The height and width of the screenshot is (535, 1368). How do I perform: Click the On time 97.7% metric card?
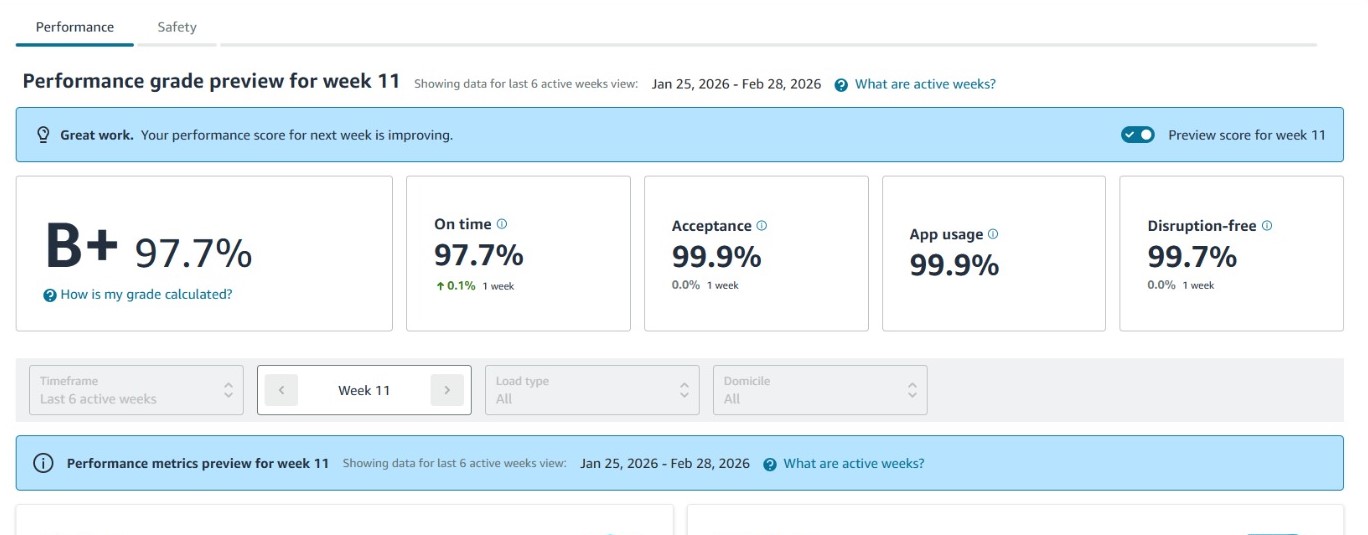518,255
